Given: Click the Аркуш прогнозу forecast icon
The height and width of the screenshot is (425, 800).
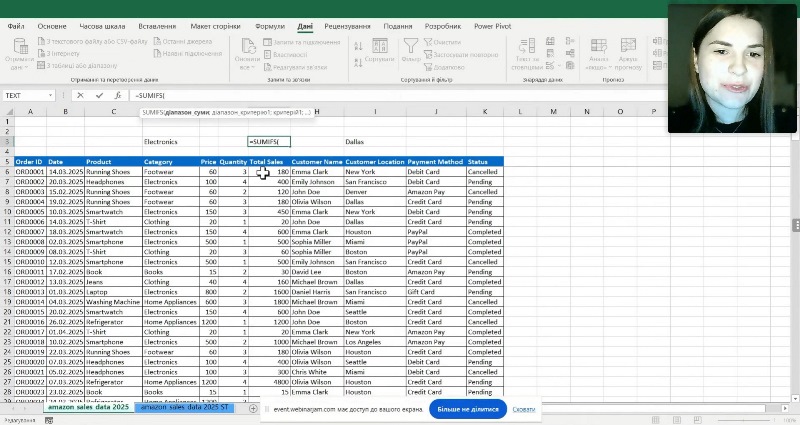Looking at the screenshot, I should [x=629, y=48].
